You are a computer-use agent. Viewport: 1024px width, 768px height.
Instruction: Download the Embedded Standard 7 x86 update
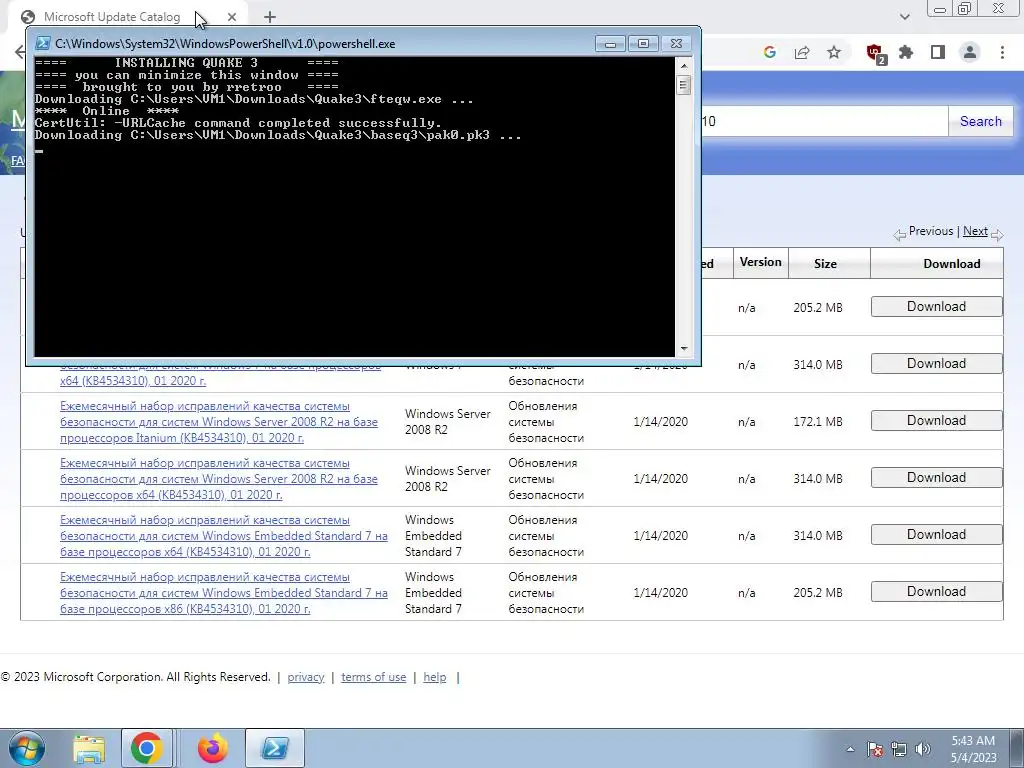936,591
